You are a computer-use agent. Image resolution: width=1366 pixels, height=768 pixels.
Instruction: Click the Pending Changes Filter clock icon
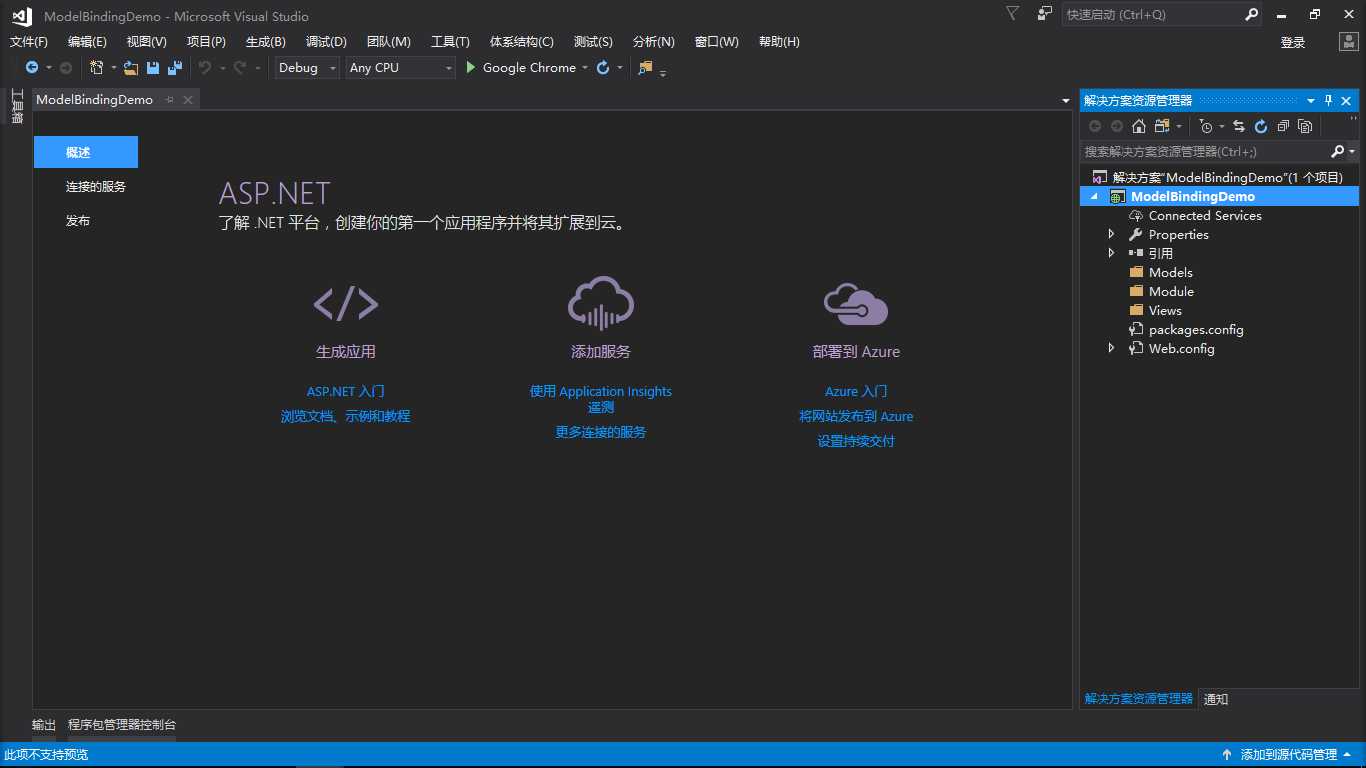click(1206, 126)
